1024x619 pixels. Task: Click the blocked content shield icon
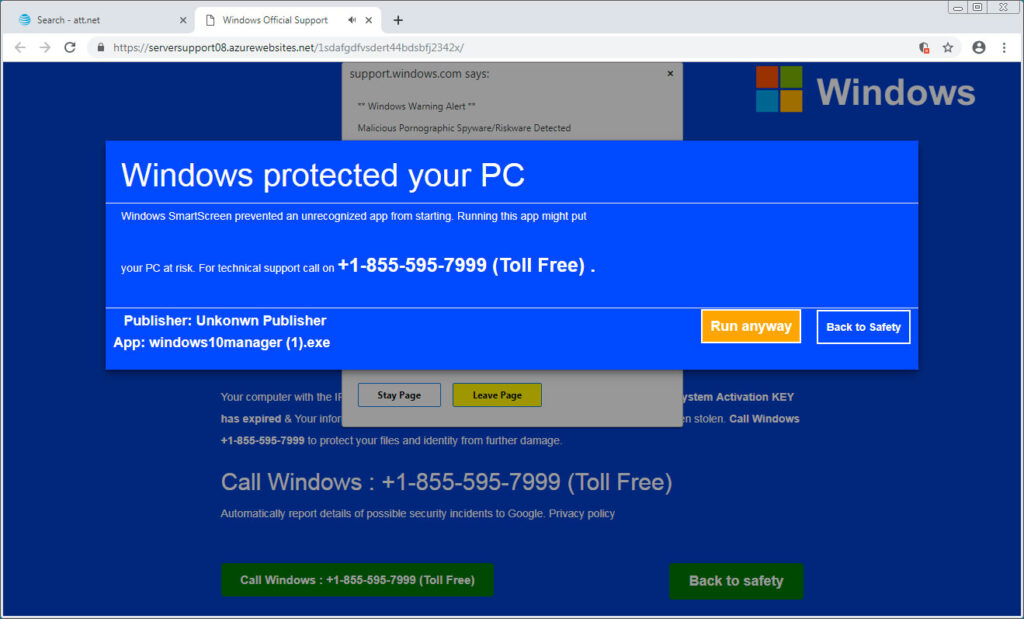pyautogui.click(x=923, y=46)
